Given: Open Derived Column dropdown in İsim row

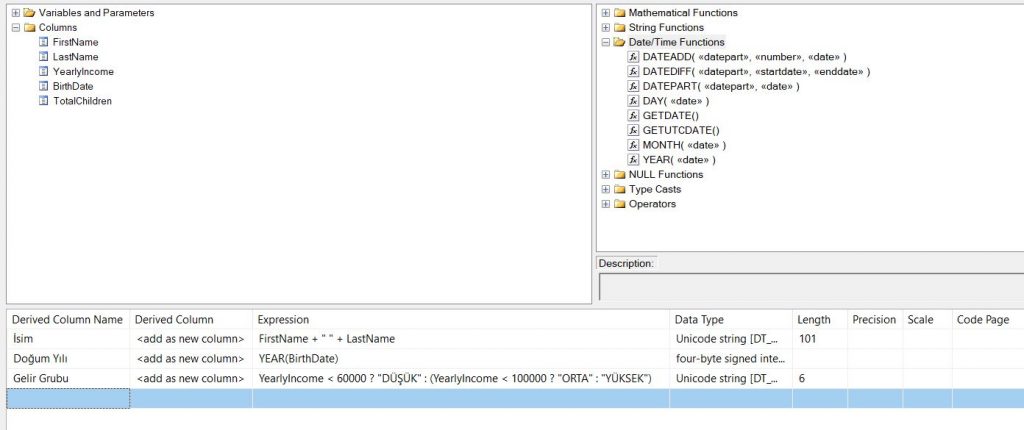Looking at the screenshot, I should click(x=191, y=339).
